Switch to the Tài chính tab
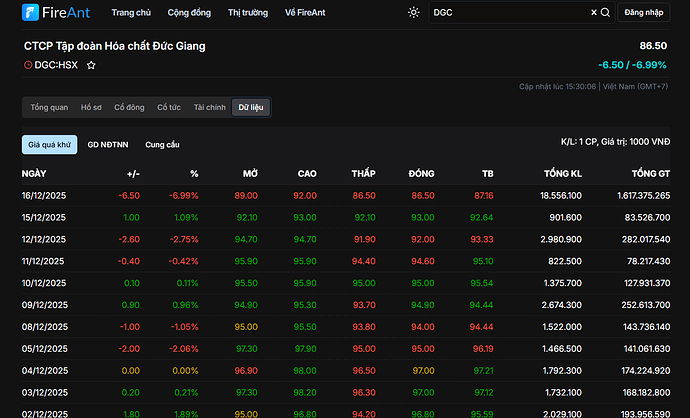690x418 pixels. 210,107
